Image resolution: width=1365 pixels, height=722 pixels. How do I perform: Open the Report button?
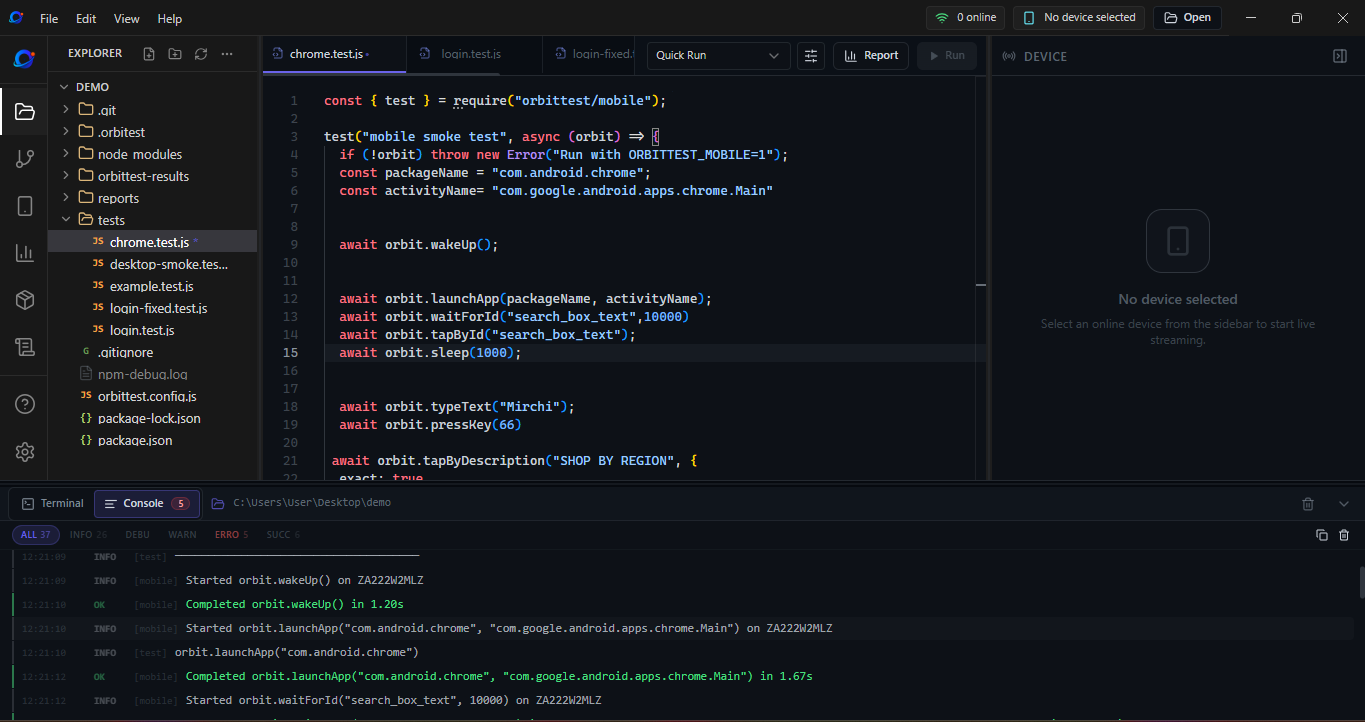click(871, 56)
